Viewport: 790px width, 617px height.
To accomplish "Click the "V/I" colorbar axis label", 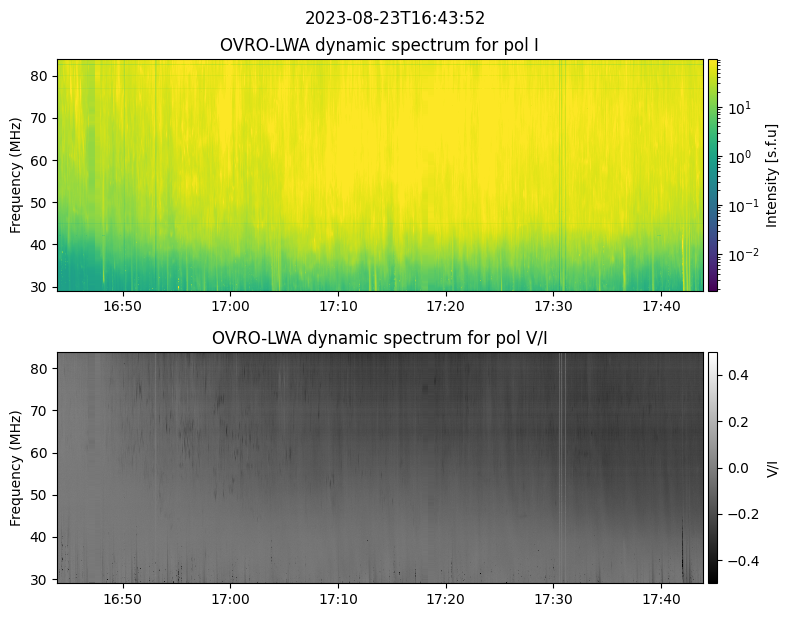I will (771, 467).
